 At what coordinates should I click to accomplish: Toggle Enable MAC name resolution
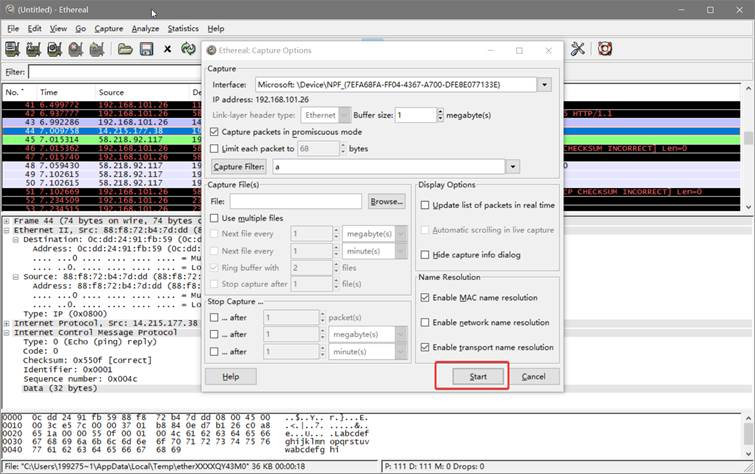[x=425, y=298]
